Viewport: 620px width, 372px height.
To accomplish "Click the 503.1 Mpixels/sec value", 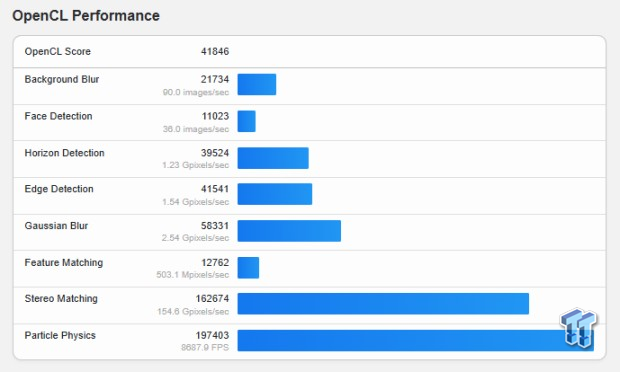I will click(x=193, y=274).
